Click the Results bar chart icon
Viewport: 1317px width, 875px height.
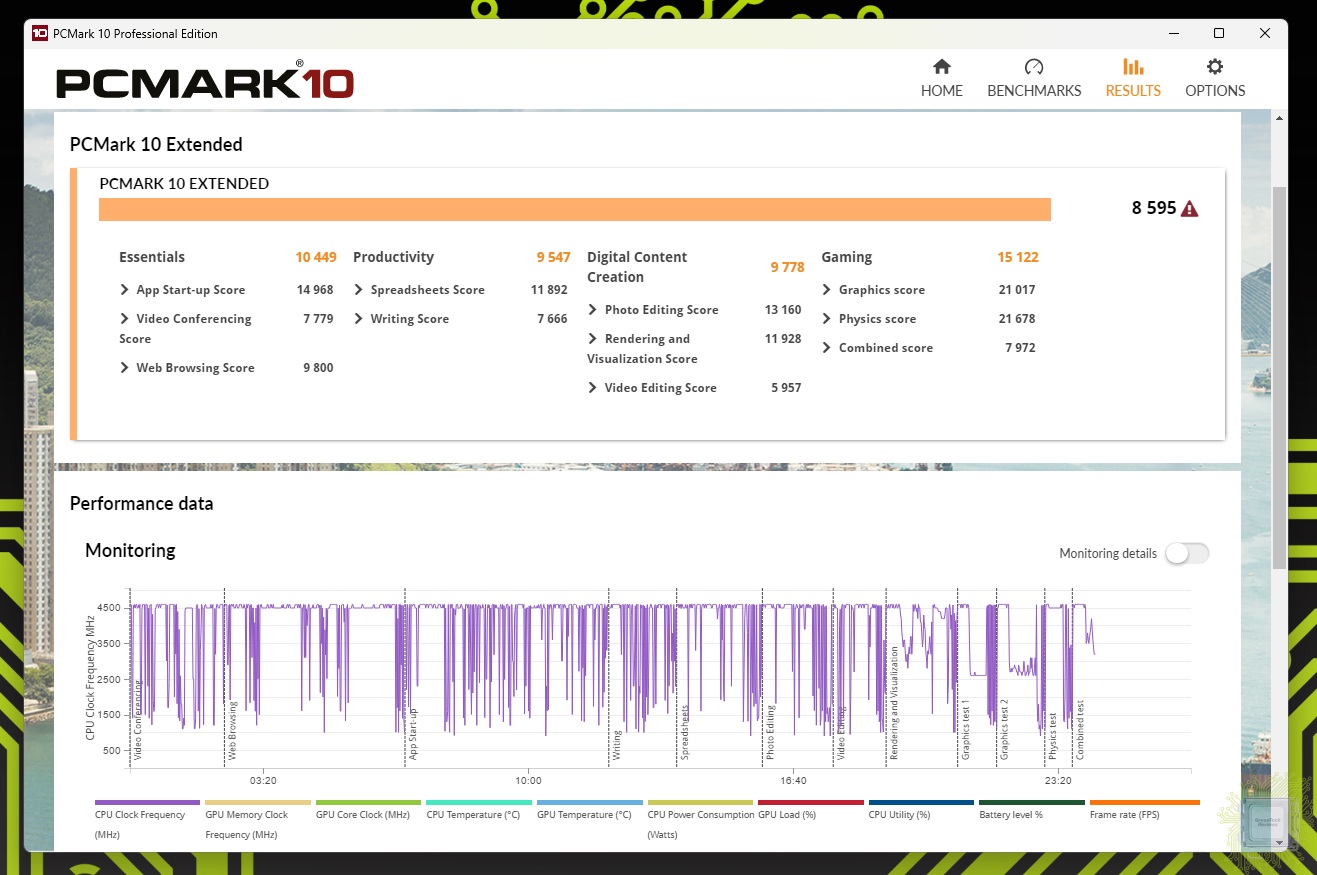tap(1133, 67)
